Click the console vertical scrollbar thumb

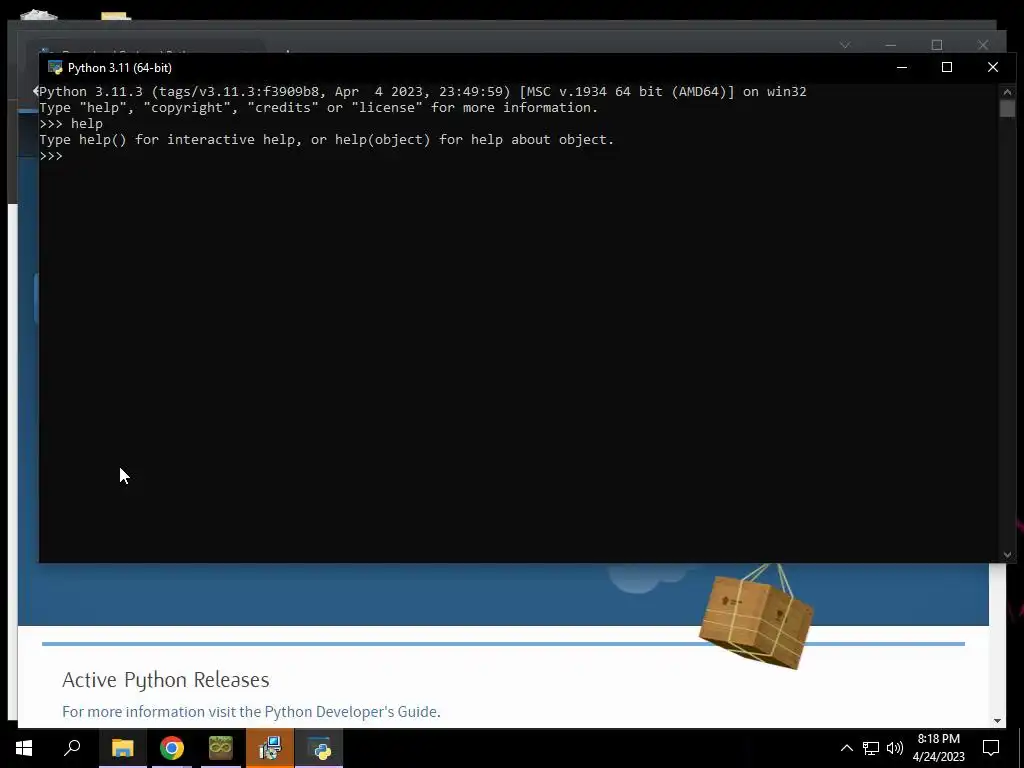[x=1007, y=108]
